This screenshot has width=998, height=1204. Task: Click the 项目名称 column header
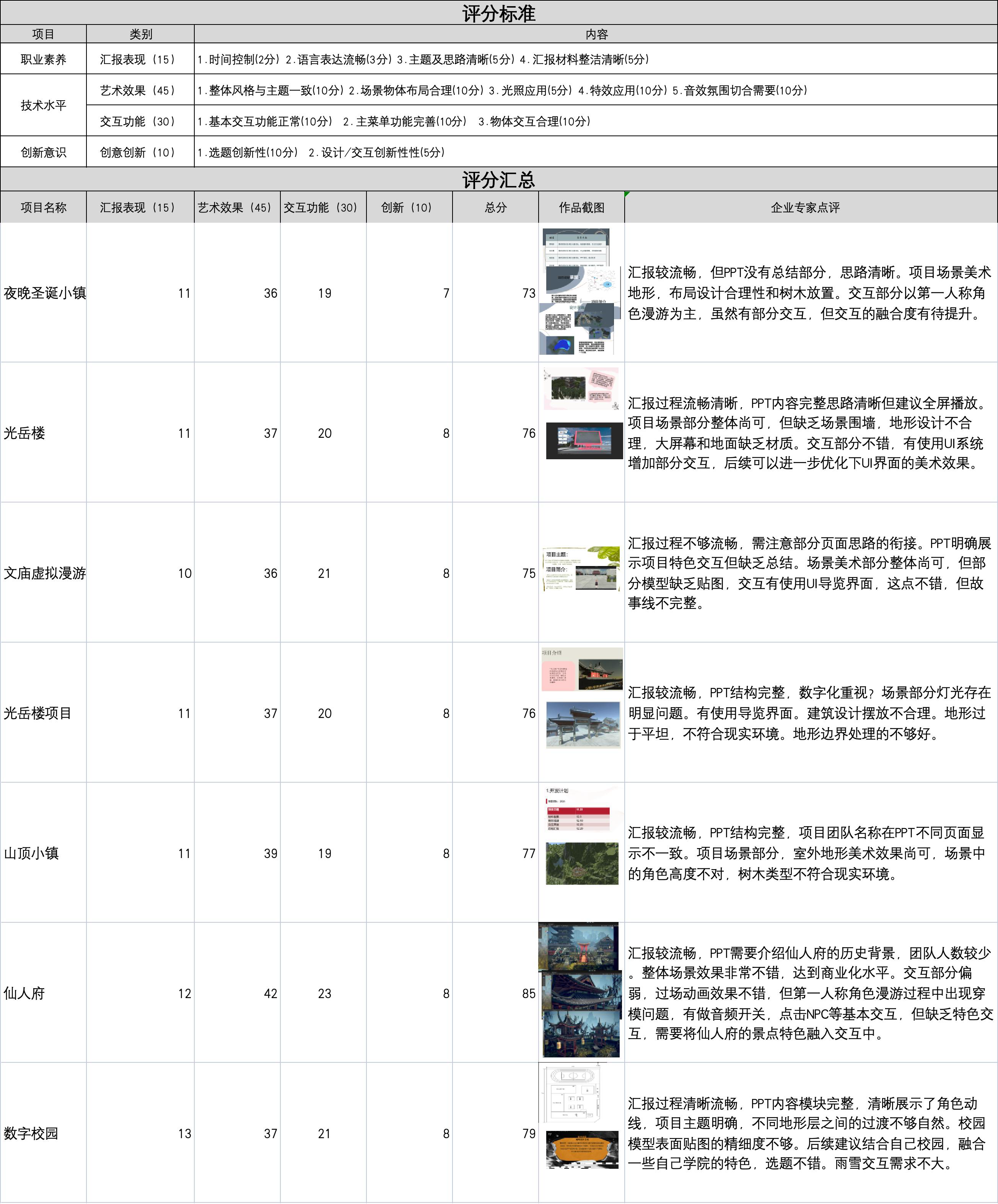(43, 207)
